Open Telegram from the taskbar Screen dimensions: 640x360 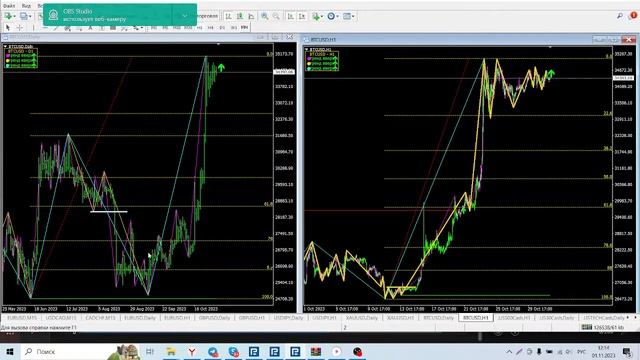tap(212, 351)
